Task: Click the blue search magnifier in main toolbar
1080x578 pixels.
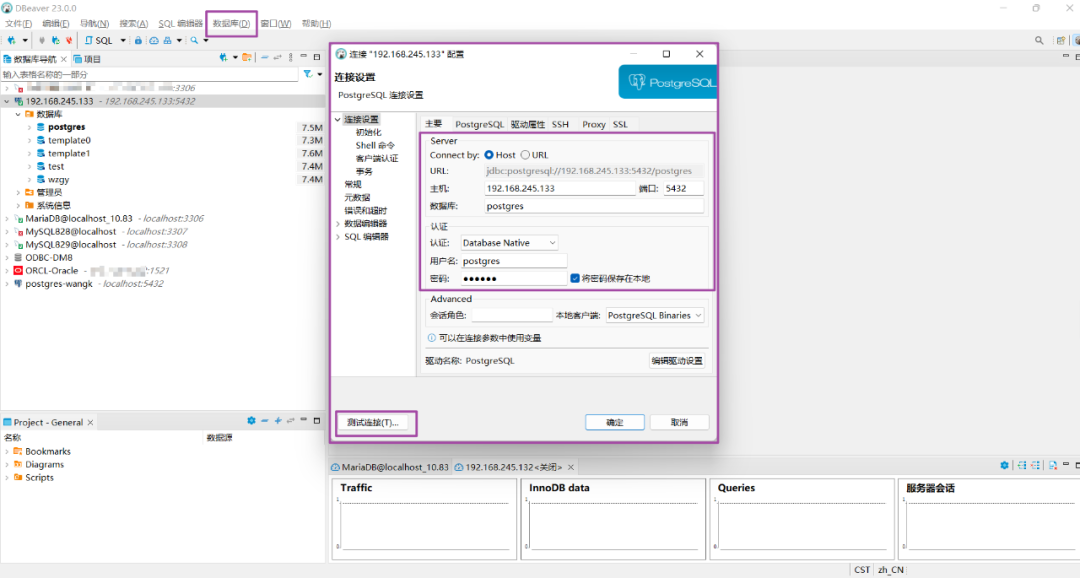Action: coord(194,41)
